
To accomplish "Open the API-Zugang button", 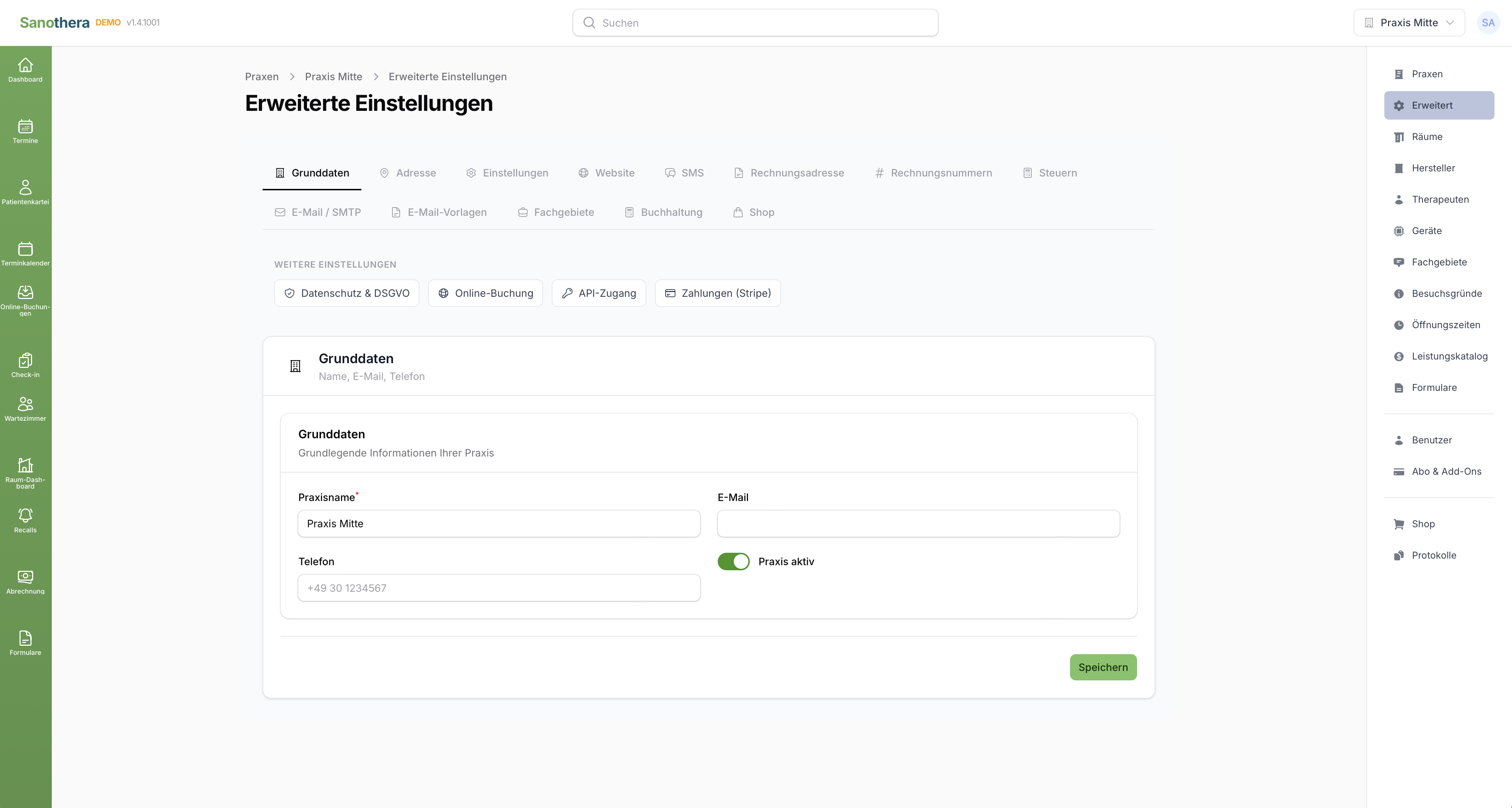I will pyautogui.click(x=599, y=294).
